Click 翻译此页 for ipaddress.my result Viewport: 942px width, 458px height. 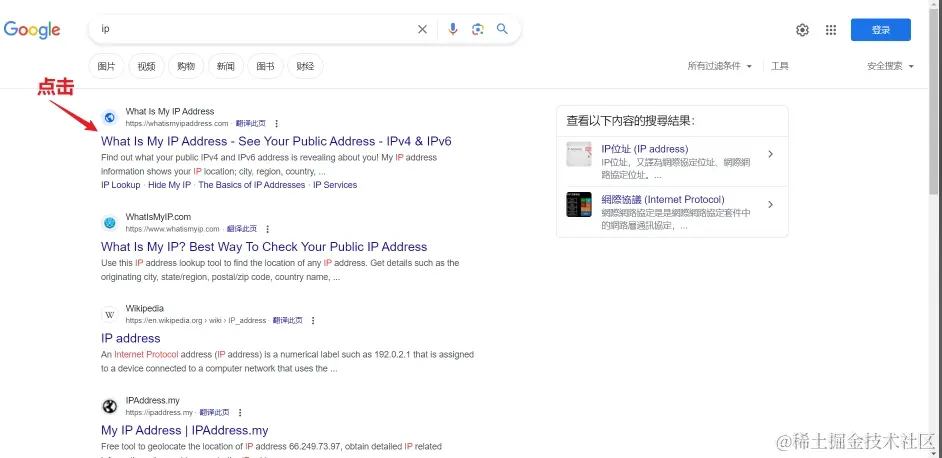(x=214, y=413)
